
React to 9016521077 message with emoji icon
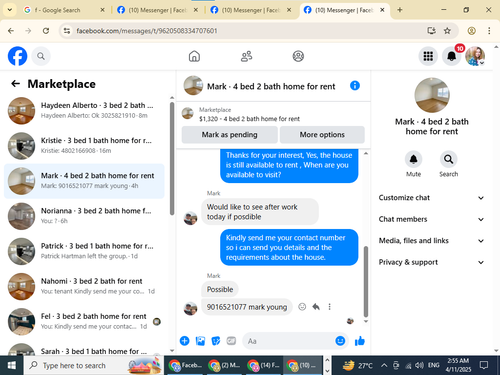[302, 307]
